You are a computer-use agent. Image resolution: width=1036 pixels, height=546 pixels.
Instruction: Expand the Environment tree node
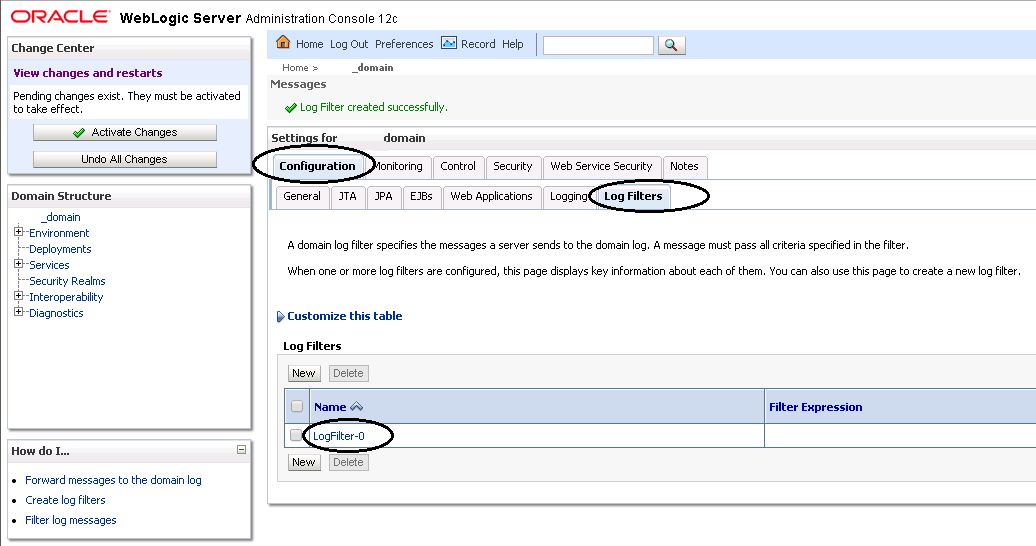click(x=18, y=232)
